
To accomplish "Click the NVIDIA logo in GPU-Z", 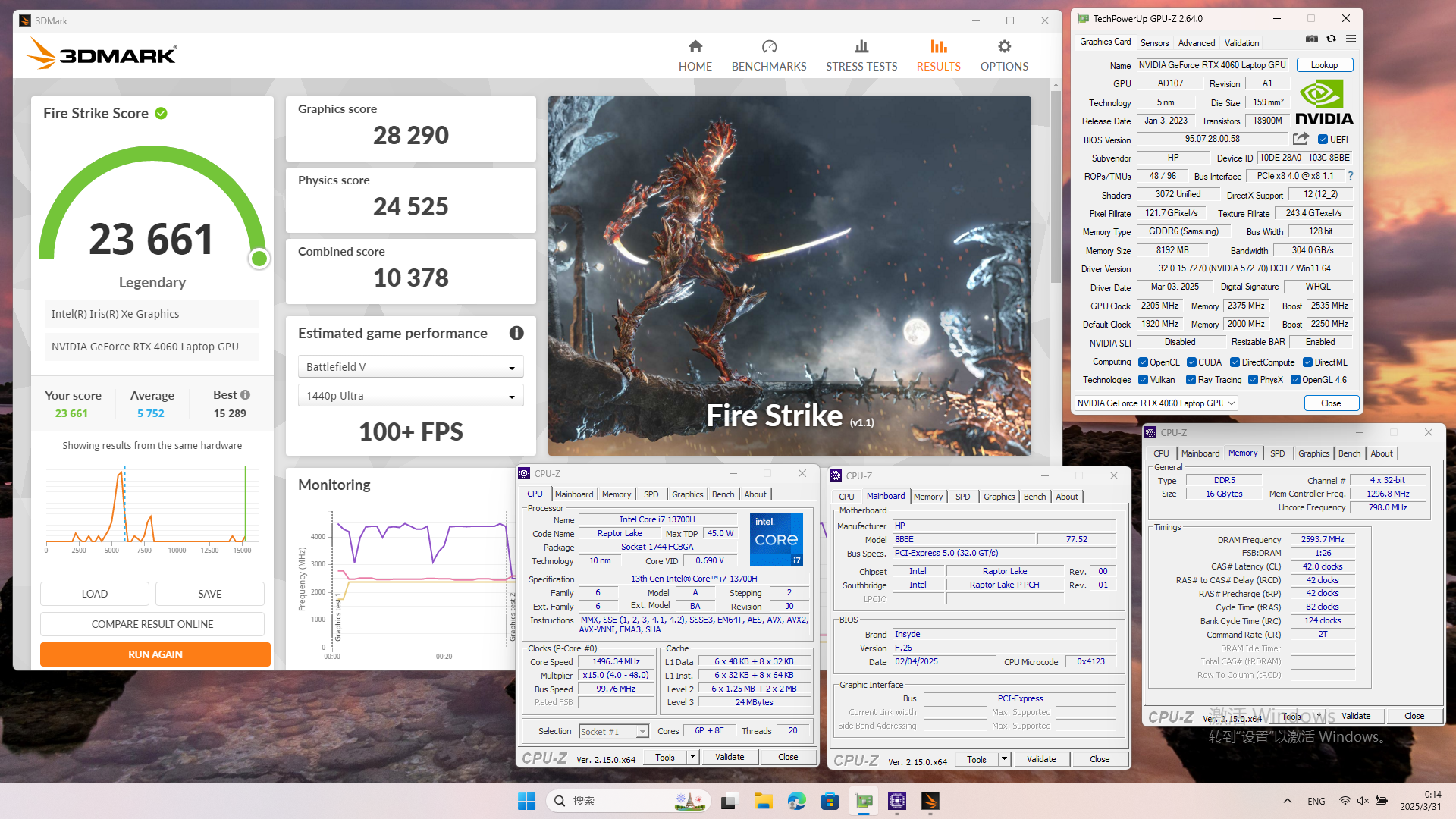I will (x=1324, y=102).
